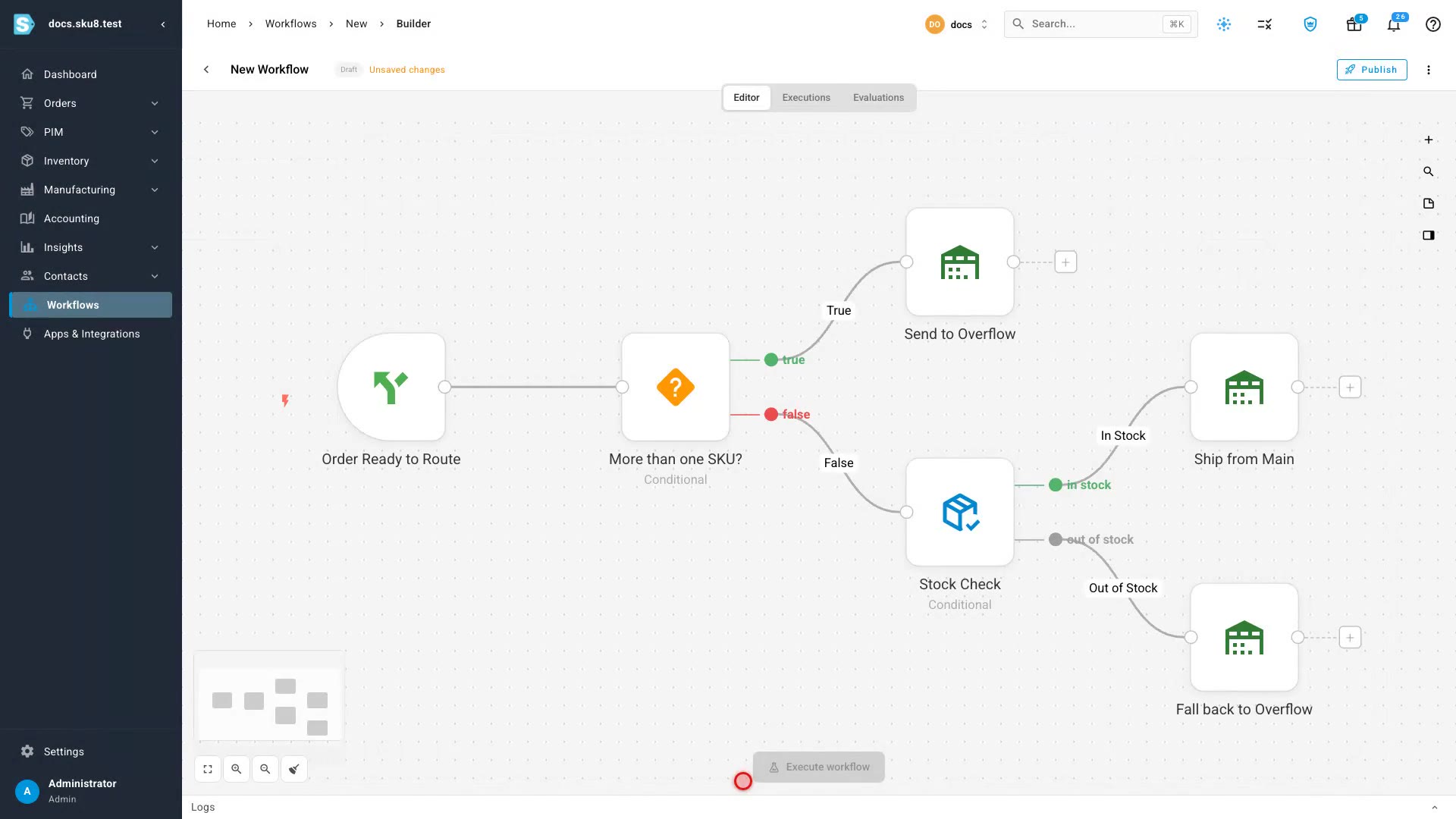Image resolution: width=1456 pixels, height=819 pixels.
Task: Click the Publish button
Action: [x=1372, y=70]
